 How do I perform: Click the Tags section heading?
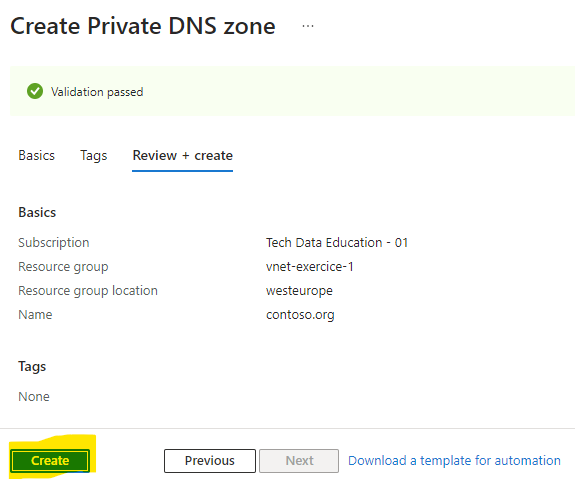point(32,367)
